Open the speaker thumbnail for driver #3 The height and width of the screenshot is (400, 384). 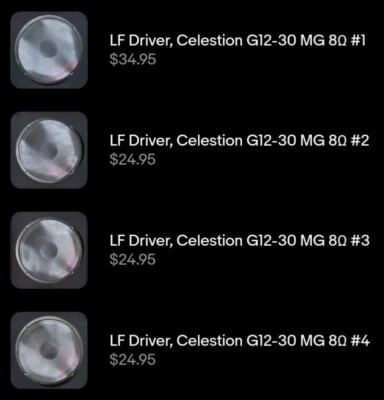click(49, 250)
